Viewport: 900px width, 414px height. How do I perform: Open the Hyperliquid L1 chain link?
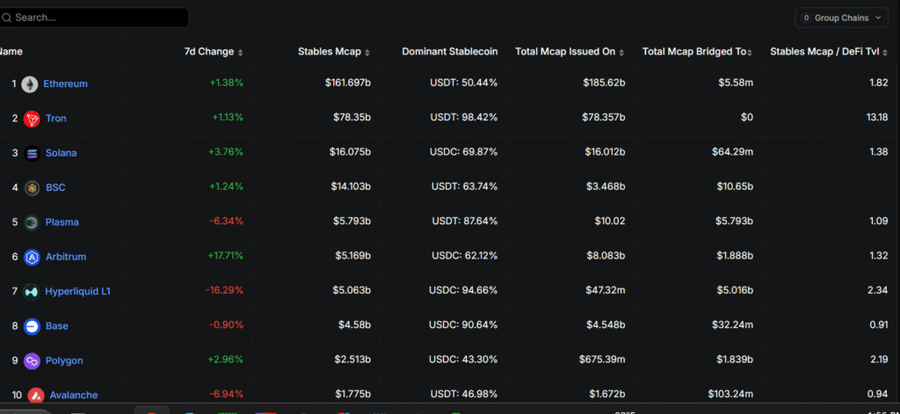pos(79,291)
